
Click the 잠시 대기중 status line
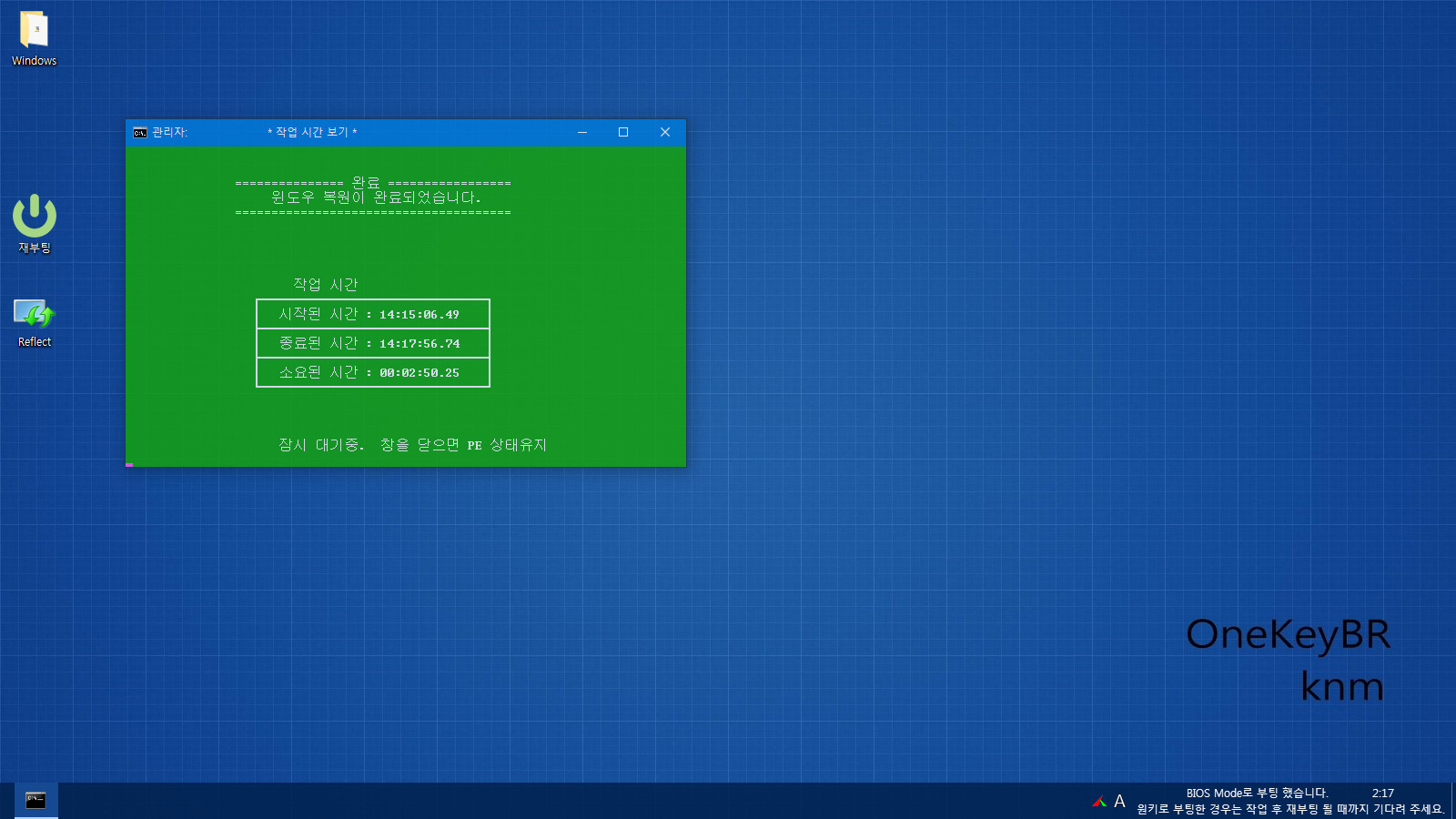coord(412,445)
